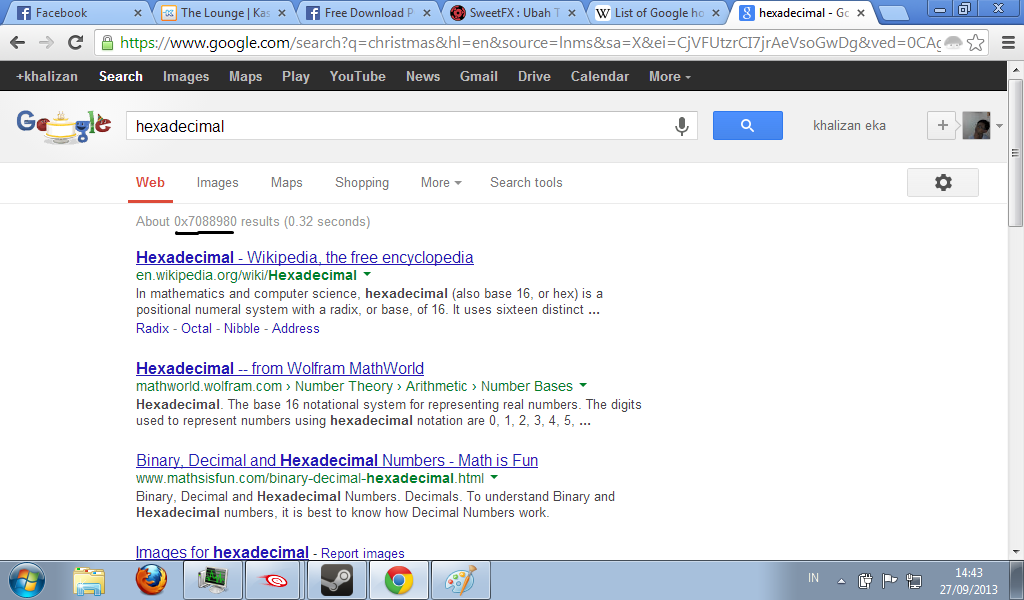This screenshot has width=1024, height=600.
Task: Click the browser forward arrow
Action: pyautogui.click(x=46, y=43)
